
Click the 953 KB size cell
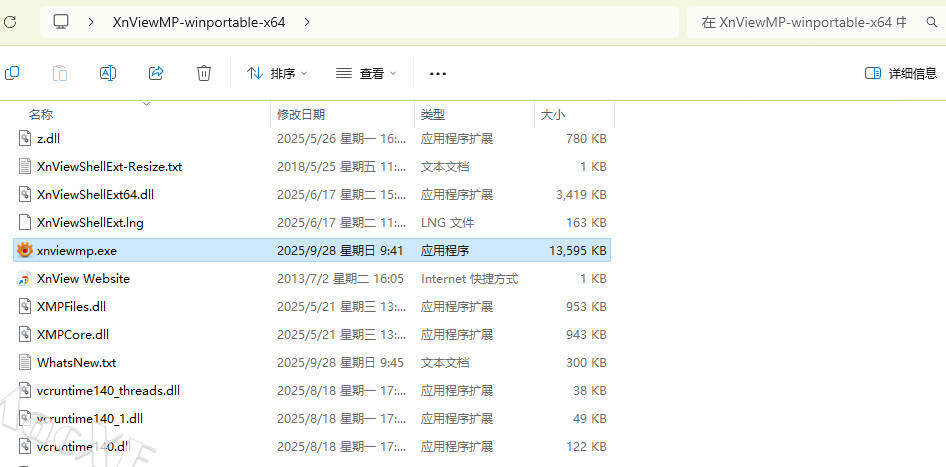(586, 307)
